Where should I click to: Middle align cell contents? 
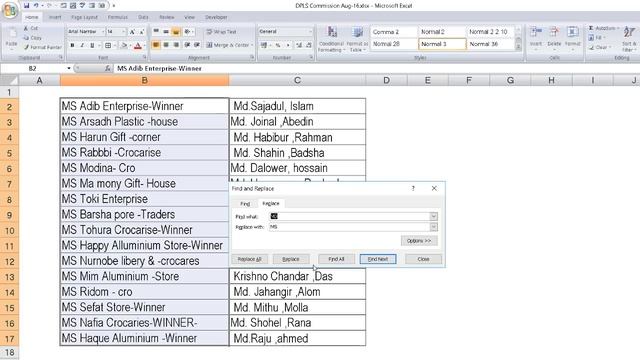coord(166,31)
